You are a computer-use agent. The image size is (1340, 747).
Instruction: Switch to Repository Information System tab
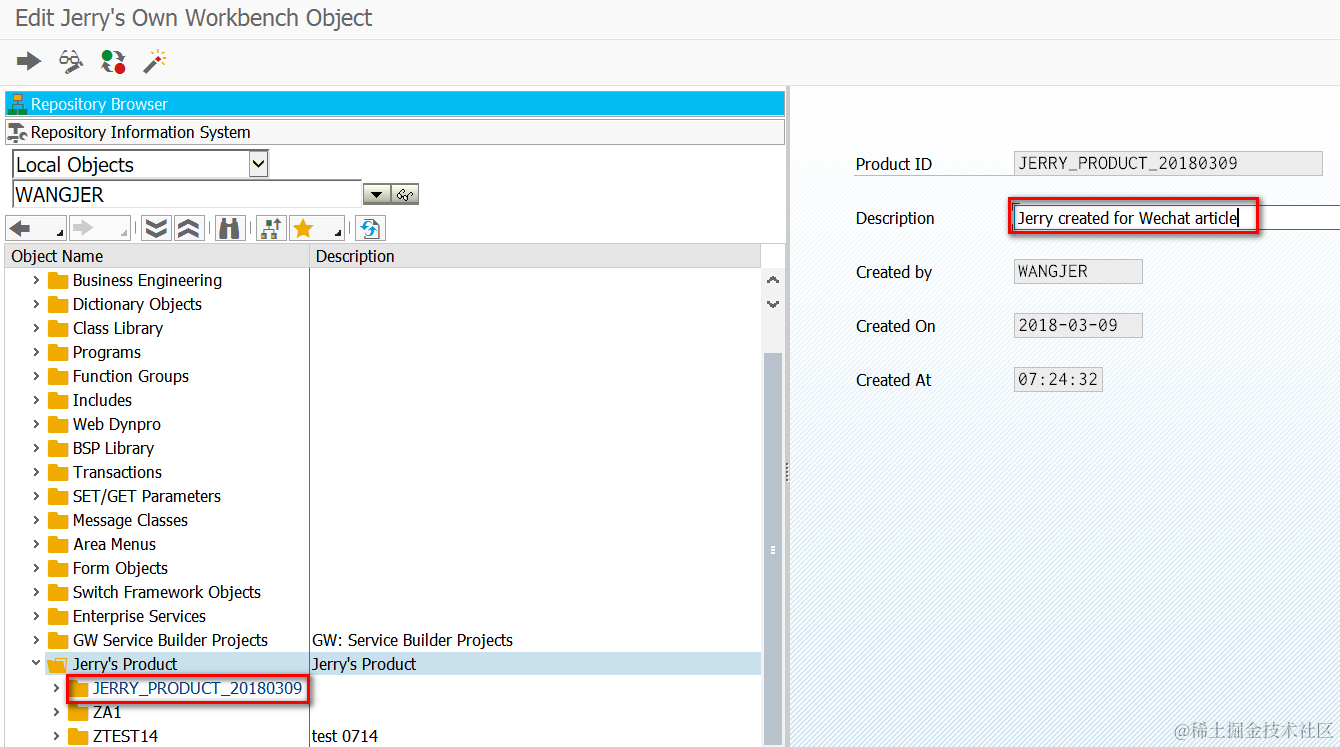point(395,132)
